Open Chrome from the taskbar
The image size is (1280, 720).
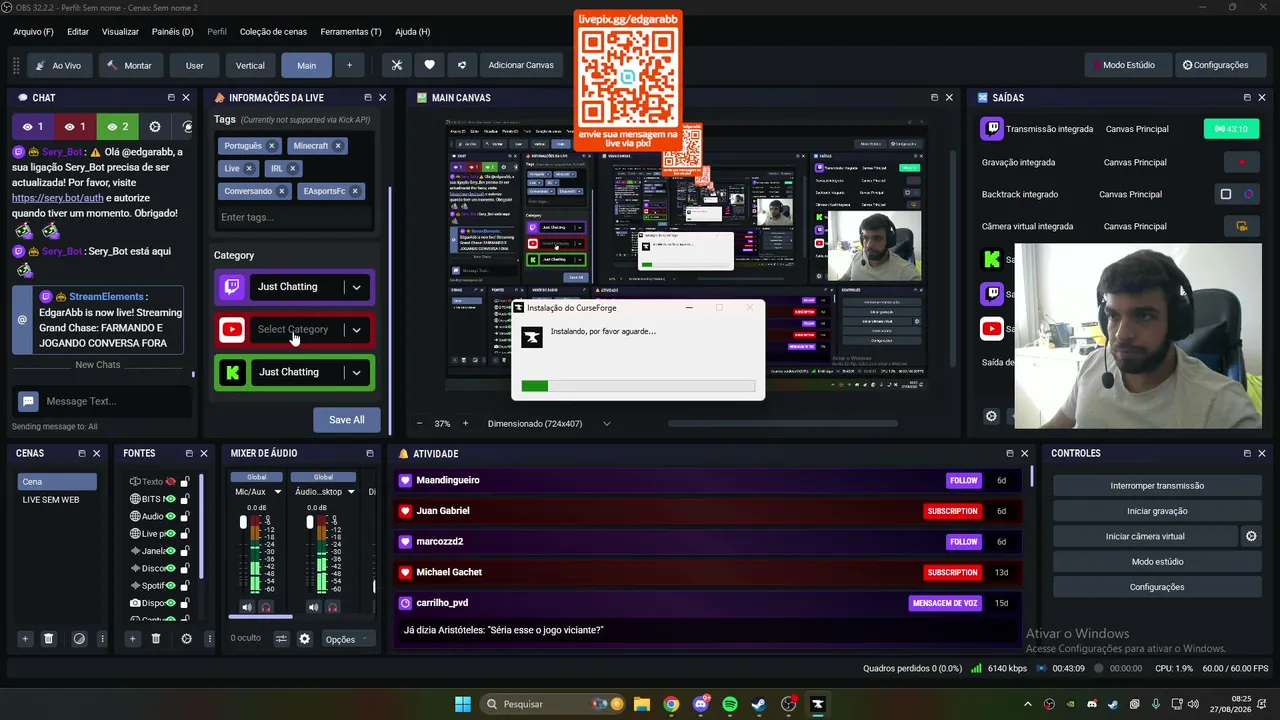[671, 704]
